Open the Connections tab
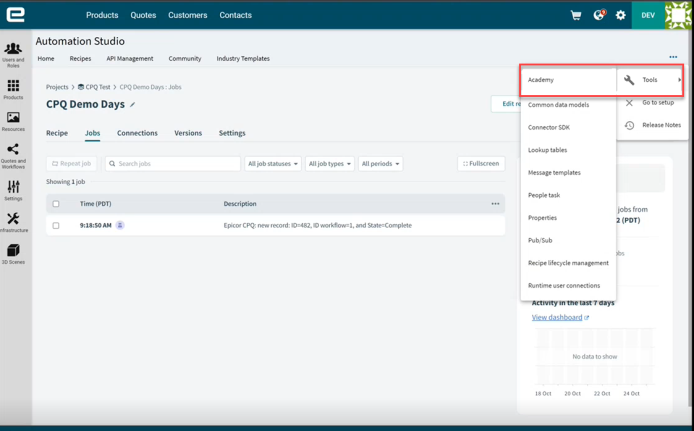Screen dimensions: 694x431 point(137,133)
